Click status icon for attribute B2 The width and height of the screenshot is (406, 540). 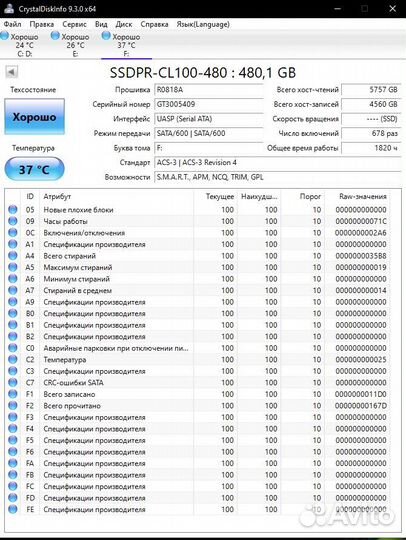13,336
